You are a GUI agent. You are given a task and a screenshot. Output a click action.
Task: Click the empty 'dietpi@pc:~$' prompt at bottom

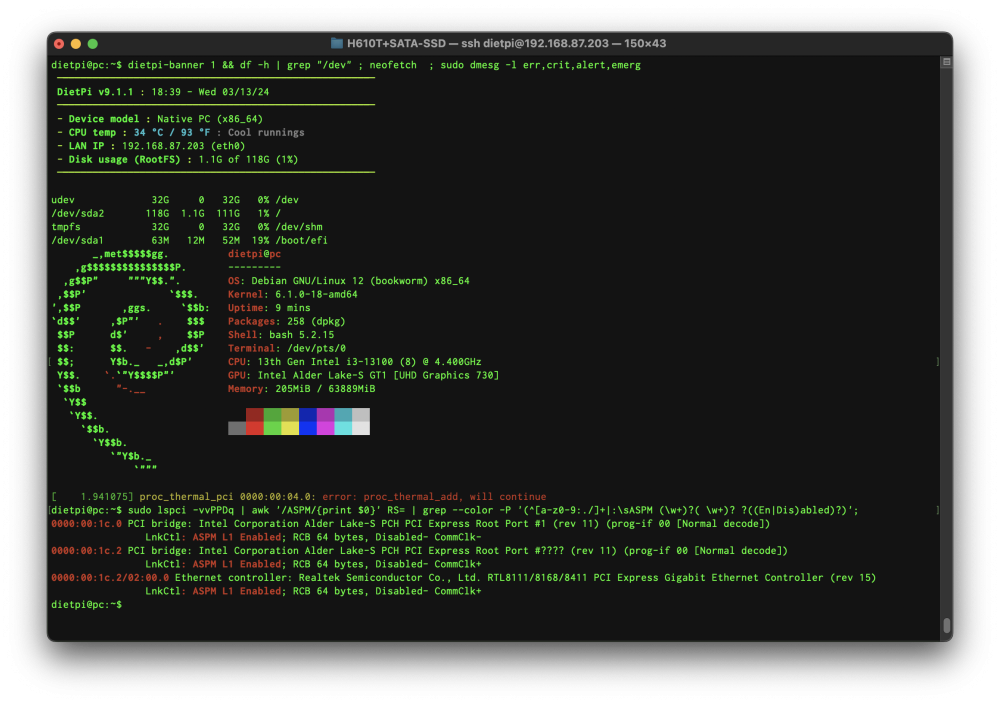86,604
